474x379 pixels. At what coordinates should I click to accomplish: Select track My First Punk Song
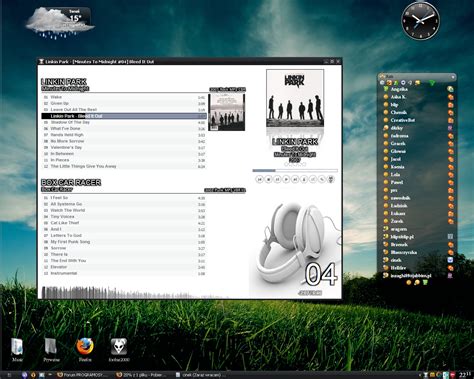point(124,242)
